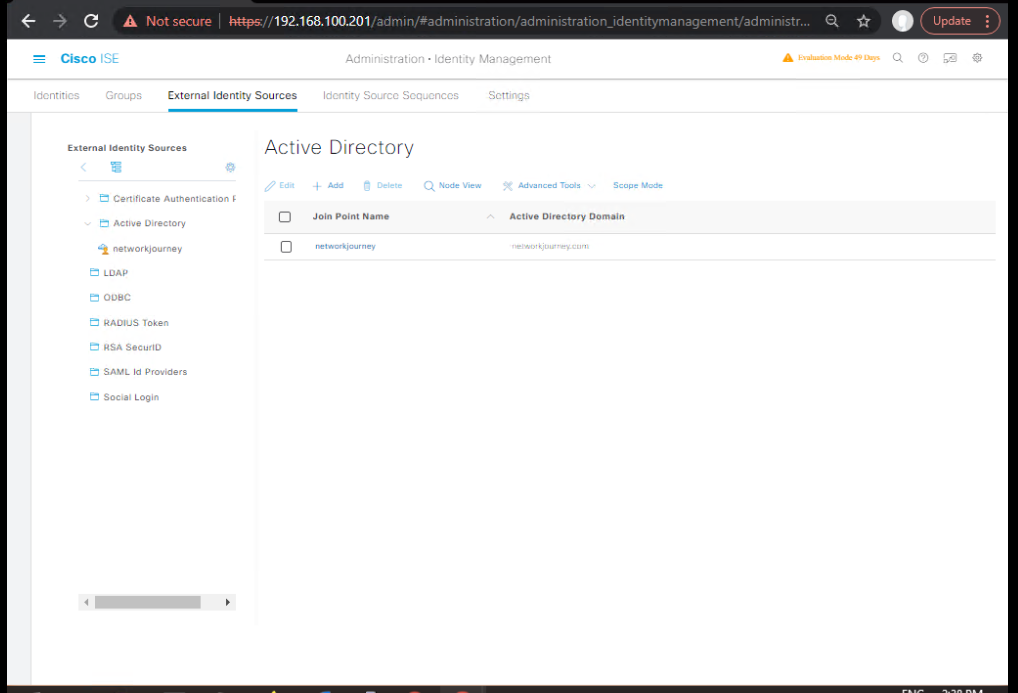Bookmark this page with the star icon
This screenshot has width=1018, height=693.
click(x=863, y=21)
